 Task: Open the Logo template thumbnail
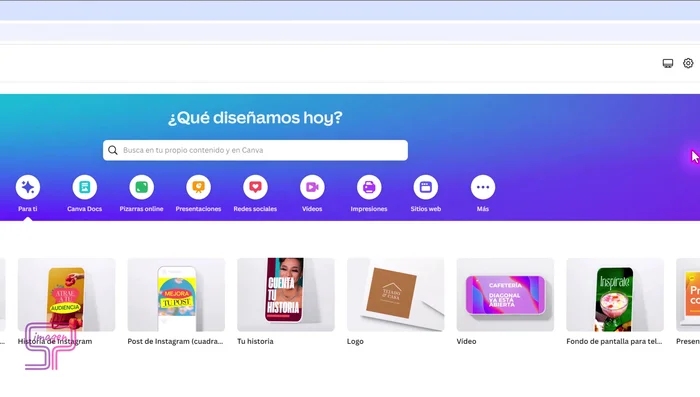[x=396, y=294]
